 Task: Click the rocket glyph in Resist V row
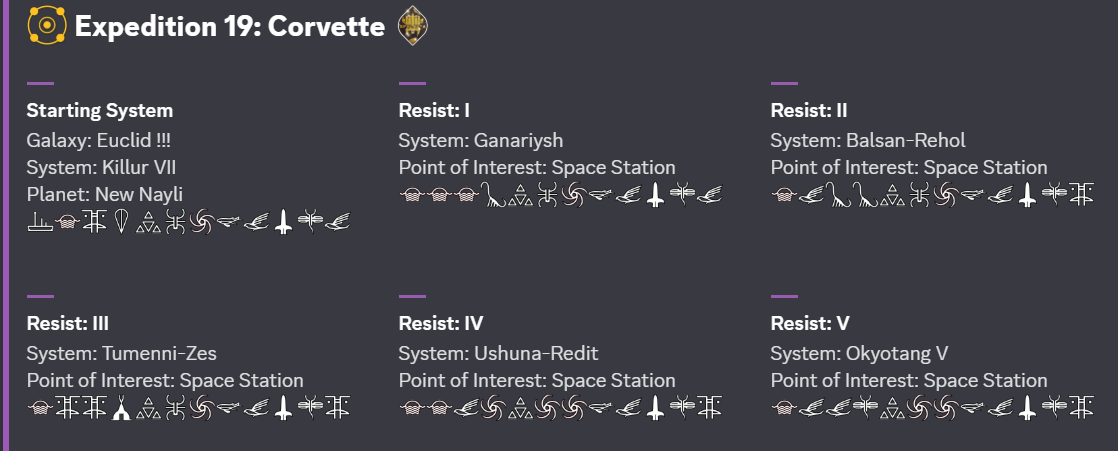[x=1027, y=408]
